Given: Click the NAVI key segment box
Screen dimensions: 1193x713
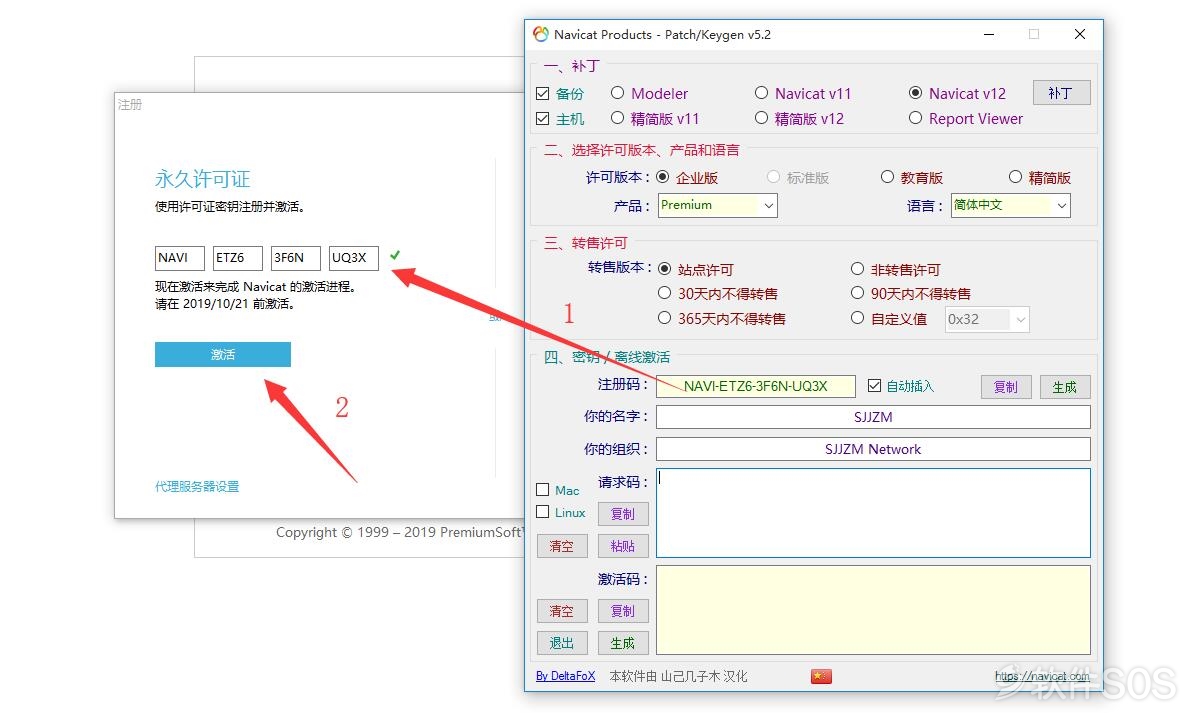Looking at the screenshot, I should (180, 258).
